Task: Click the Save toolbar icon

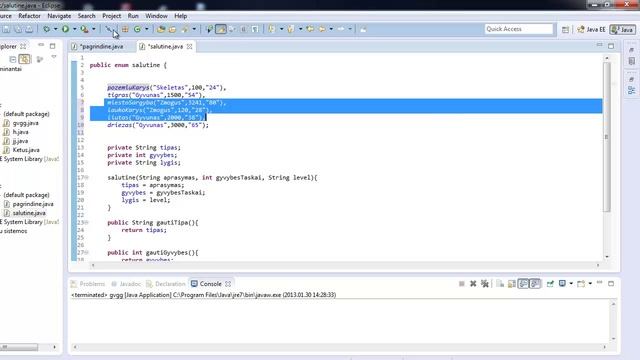Action: pyautogui.click(x=6, y=29)
